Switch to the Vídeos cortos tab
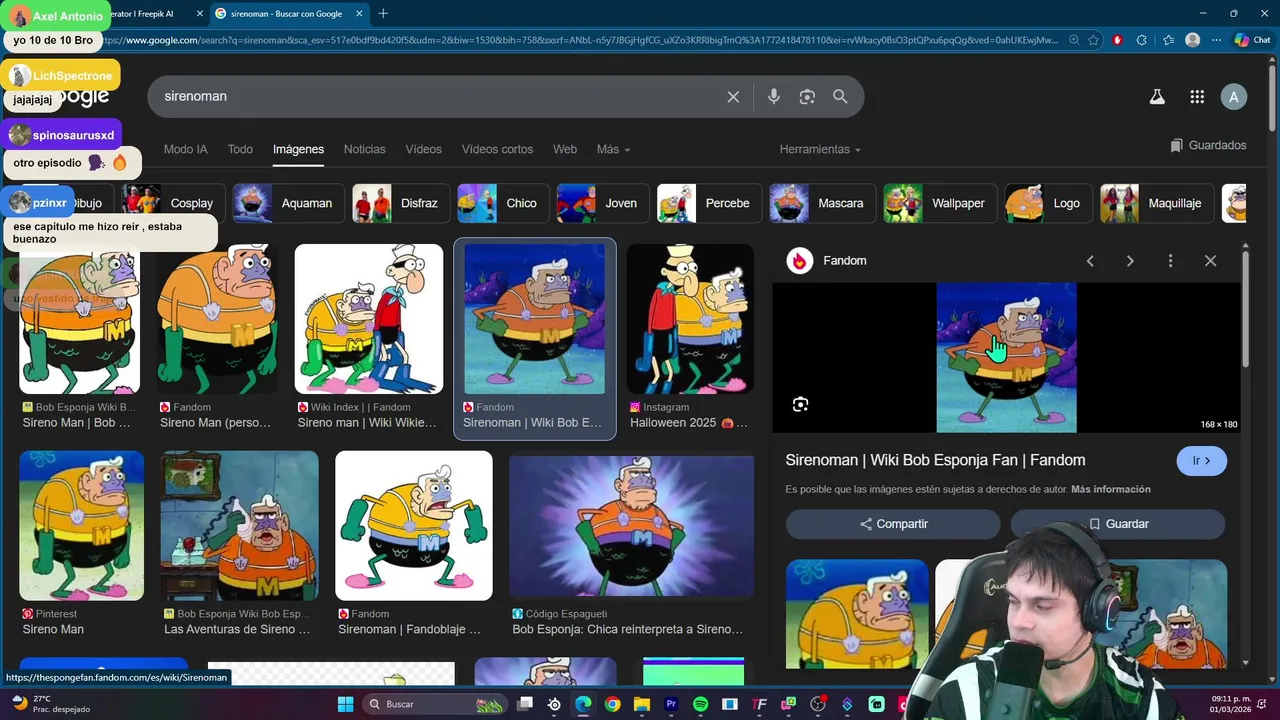This screenshot has width=1280, height=720. [x=497, y=149]
